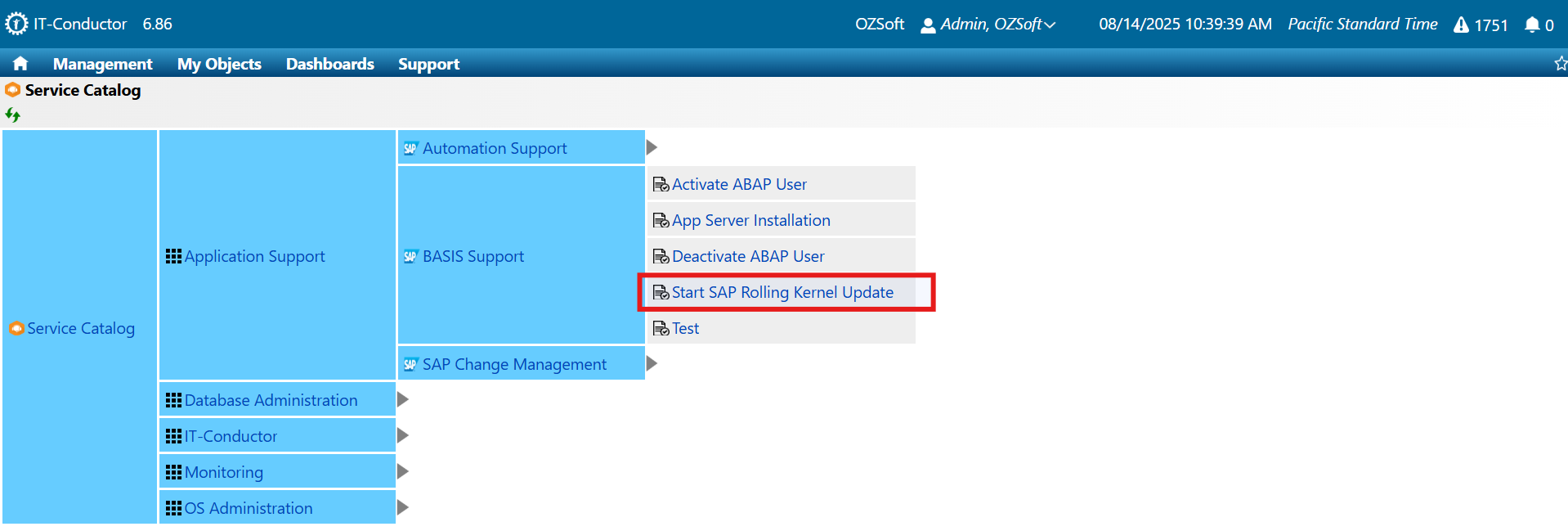
Task: Click the alerts warning triangle icon
Action: [x=1461, y=25]
